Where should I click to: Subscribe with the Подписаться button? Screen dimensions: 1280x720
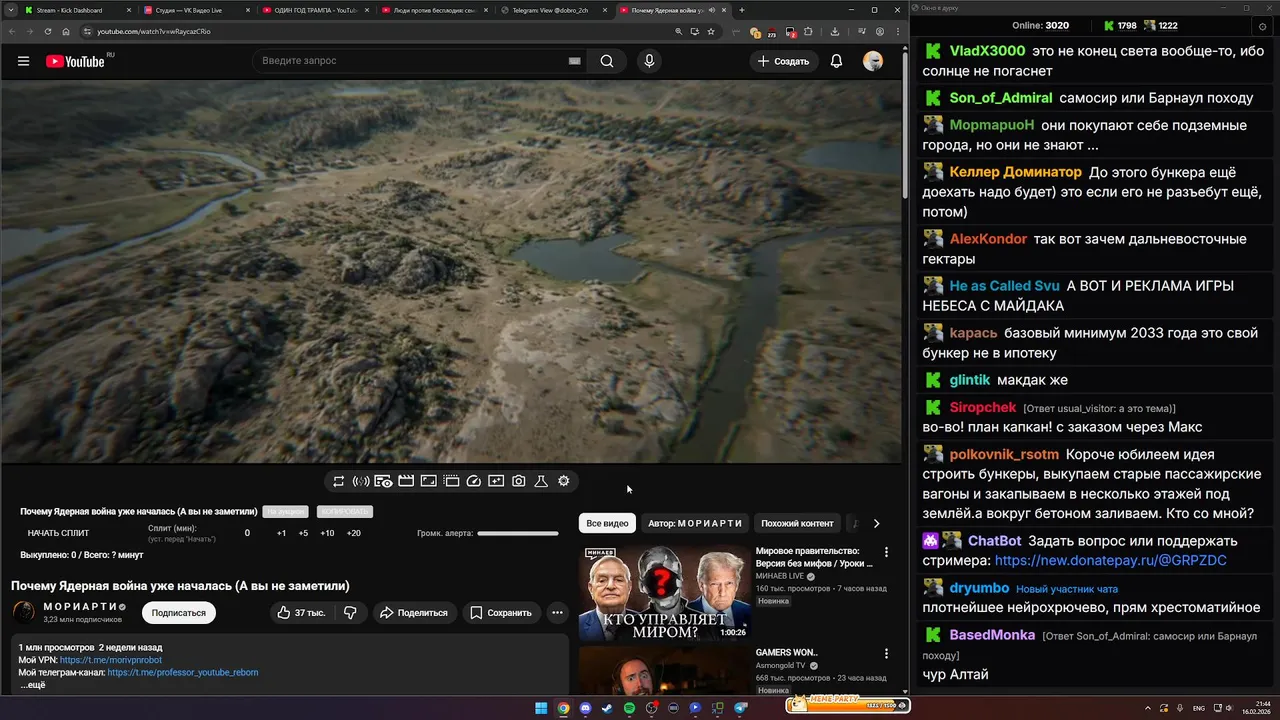coord(179,613)
